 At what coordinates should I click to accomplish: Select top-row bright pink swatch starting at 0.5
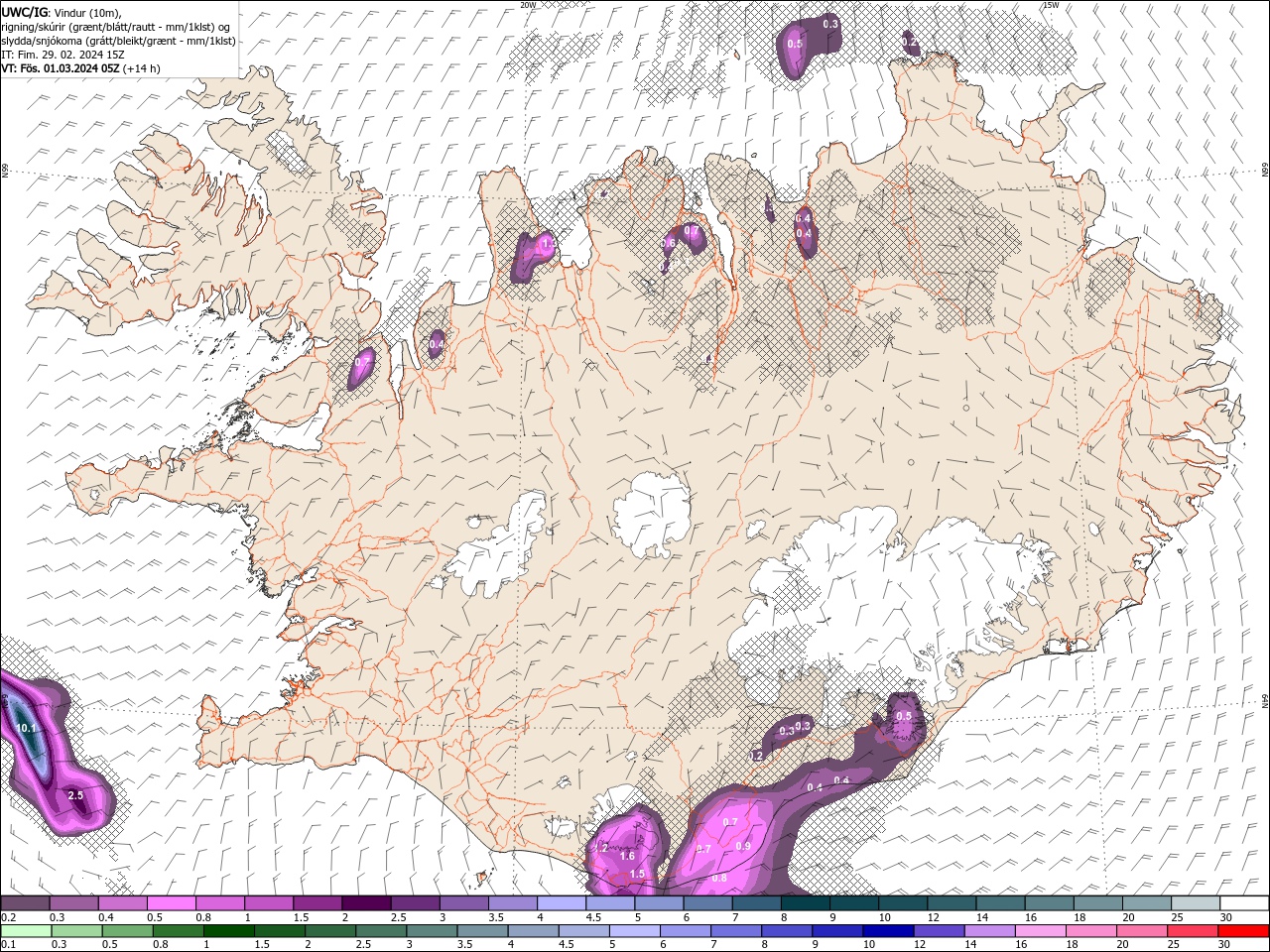tap(171, 903)
